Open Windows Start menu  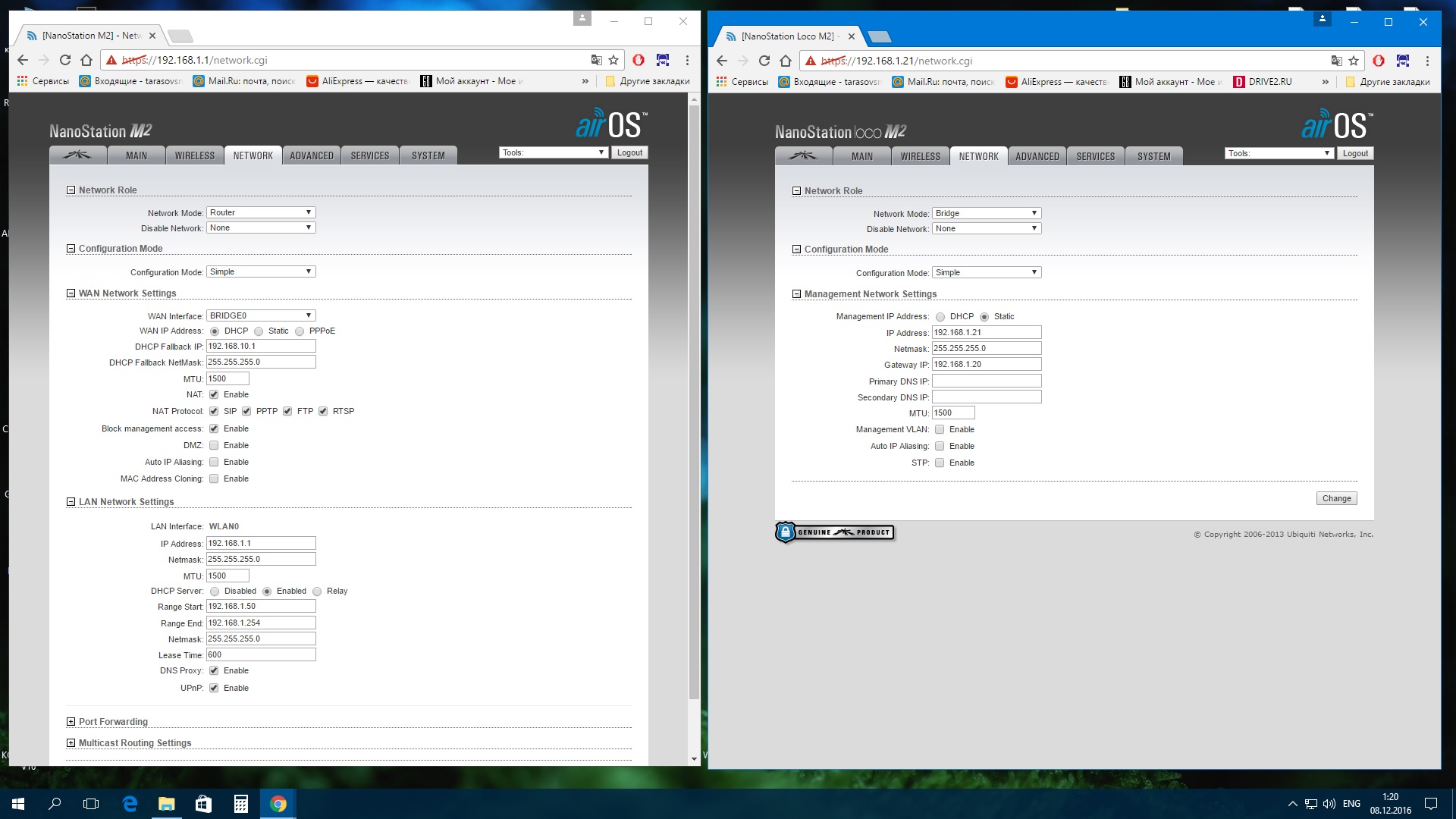18,804
